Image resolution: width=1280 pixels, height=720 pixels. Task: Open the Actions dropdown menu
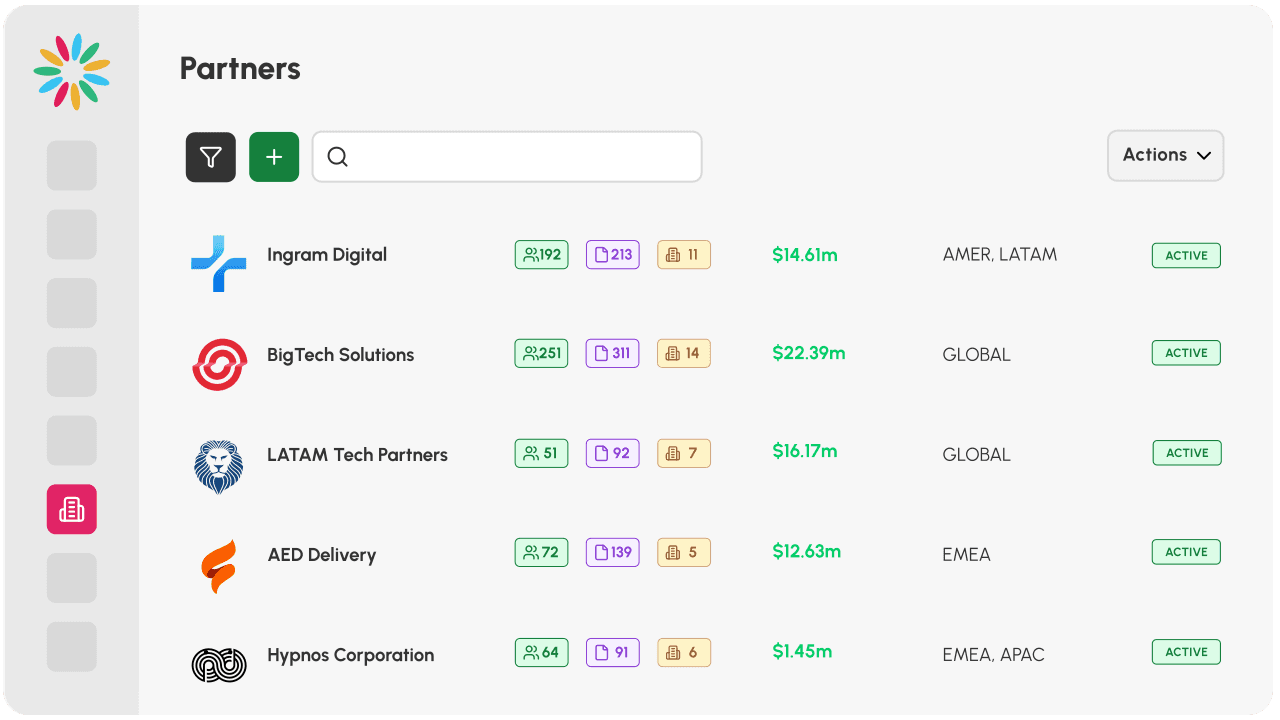coord(1165,155)
